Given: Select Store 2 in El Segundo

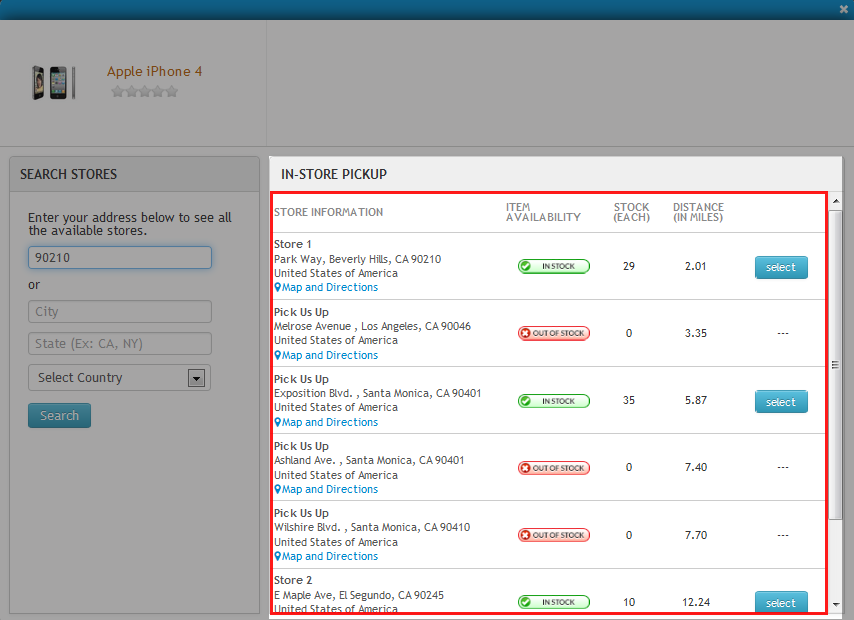Looking at the screenshot, I should 780,603.
